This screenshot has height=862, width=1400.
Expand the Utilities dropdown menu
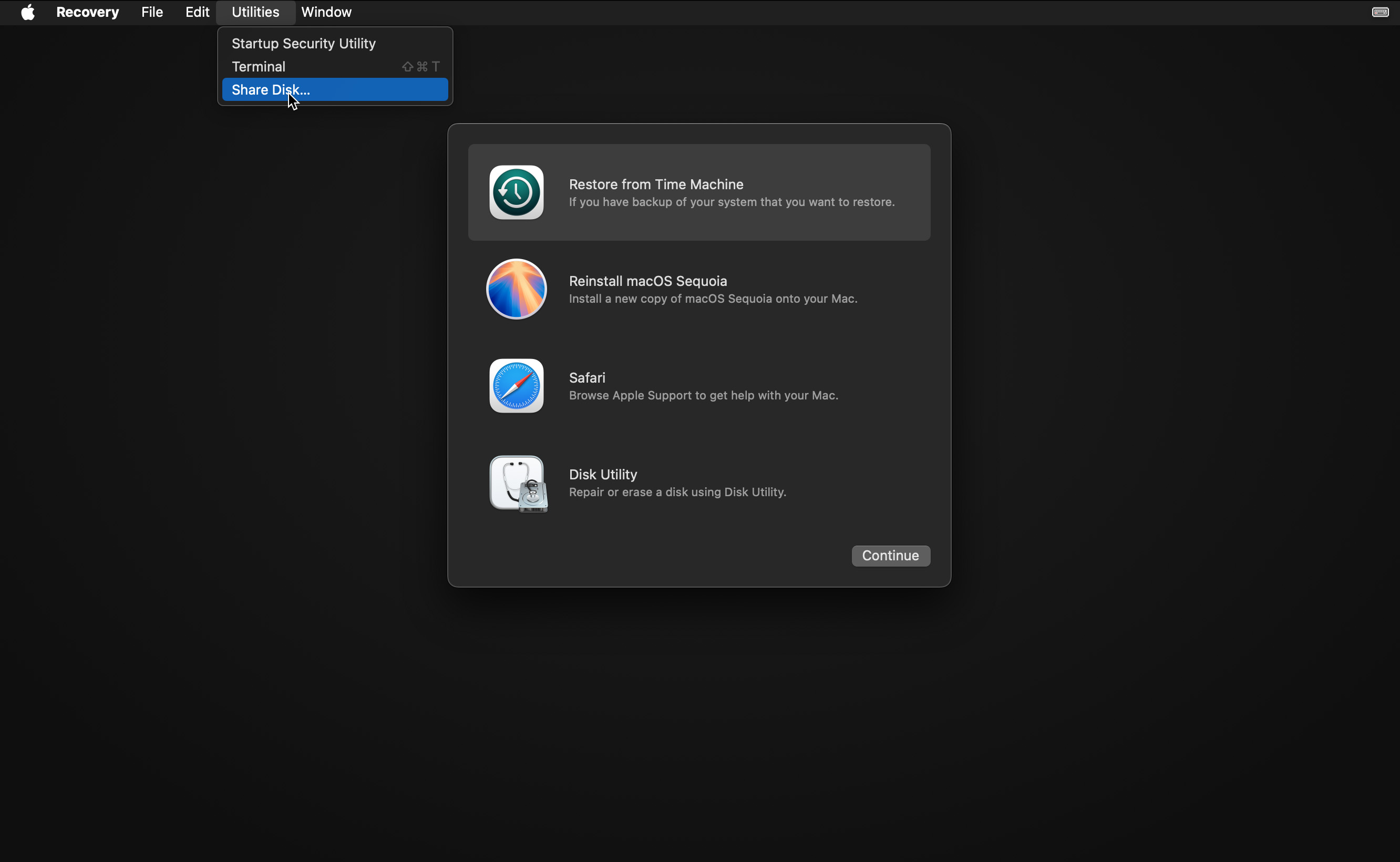pyautogui.click(x=256, y=12)
